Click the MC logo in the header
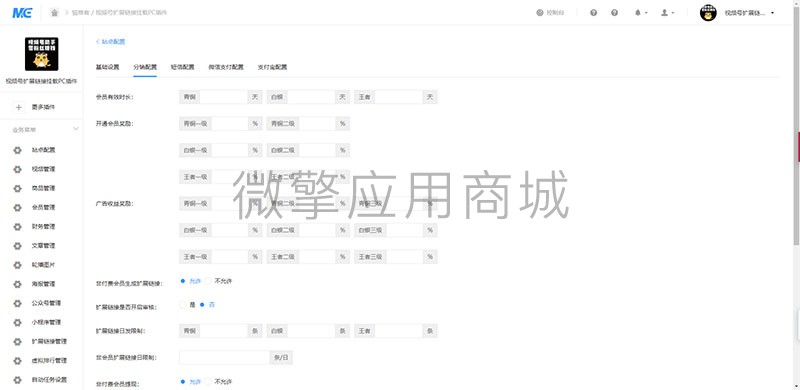This screenshot has height=390, width=800. pos(22,13)
